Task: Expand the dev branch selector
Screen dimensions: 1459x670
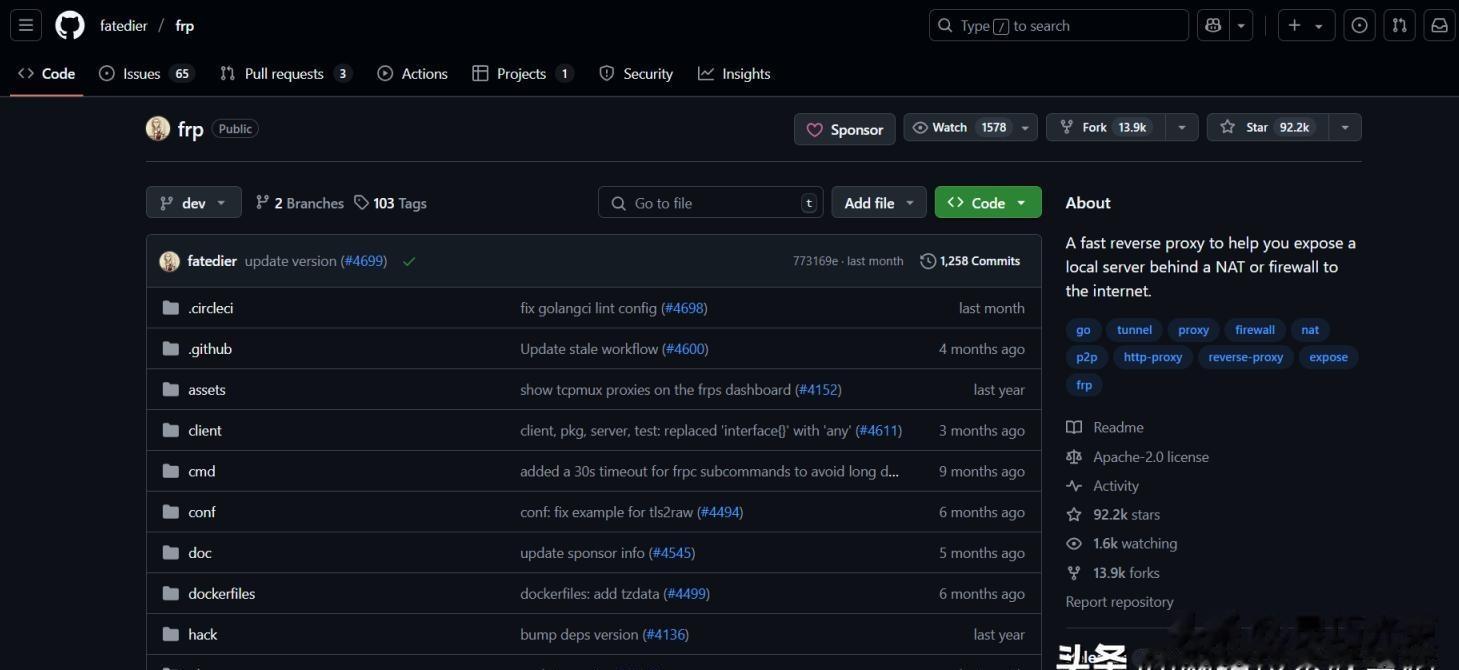Action: point(194,203)
